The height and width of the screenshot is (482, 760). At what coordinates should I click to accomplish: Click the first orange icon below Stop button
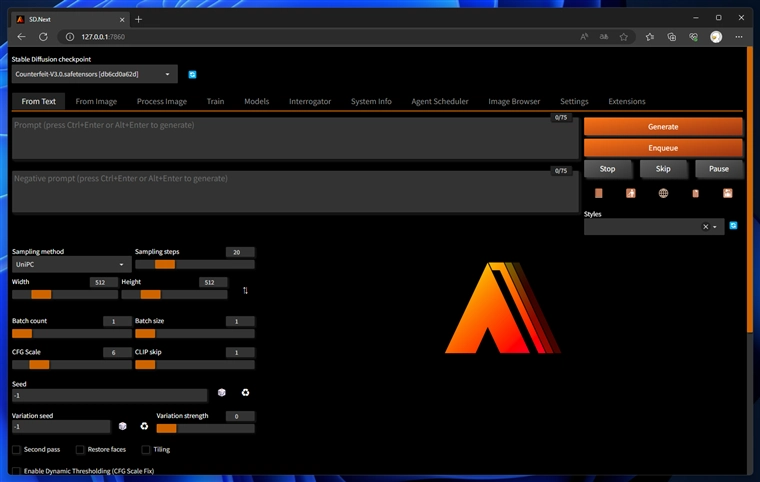point(599,193)
